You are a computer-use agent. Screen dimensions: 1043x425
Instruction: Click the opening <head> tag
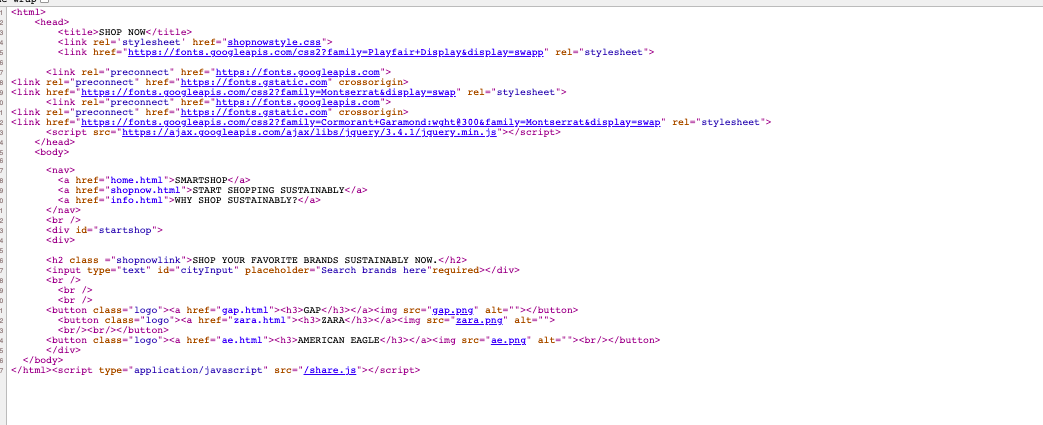[52, 22]
